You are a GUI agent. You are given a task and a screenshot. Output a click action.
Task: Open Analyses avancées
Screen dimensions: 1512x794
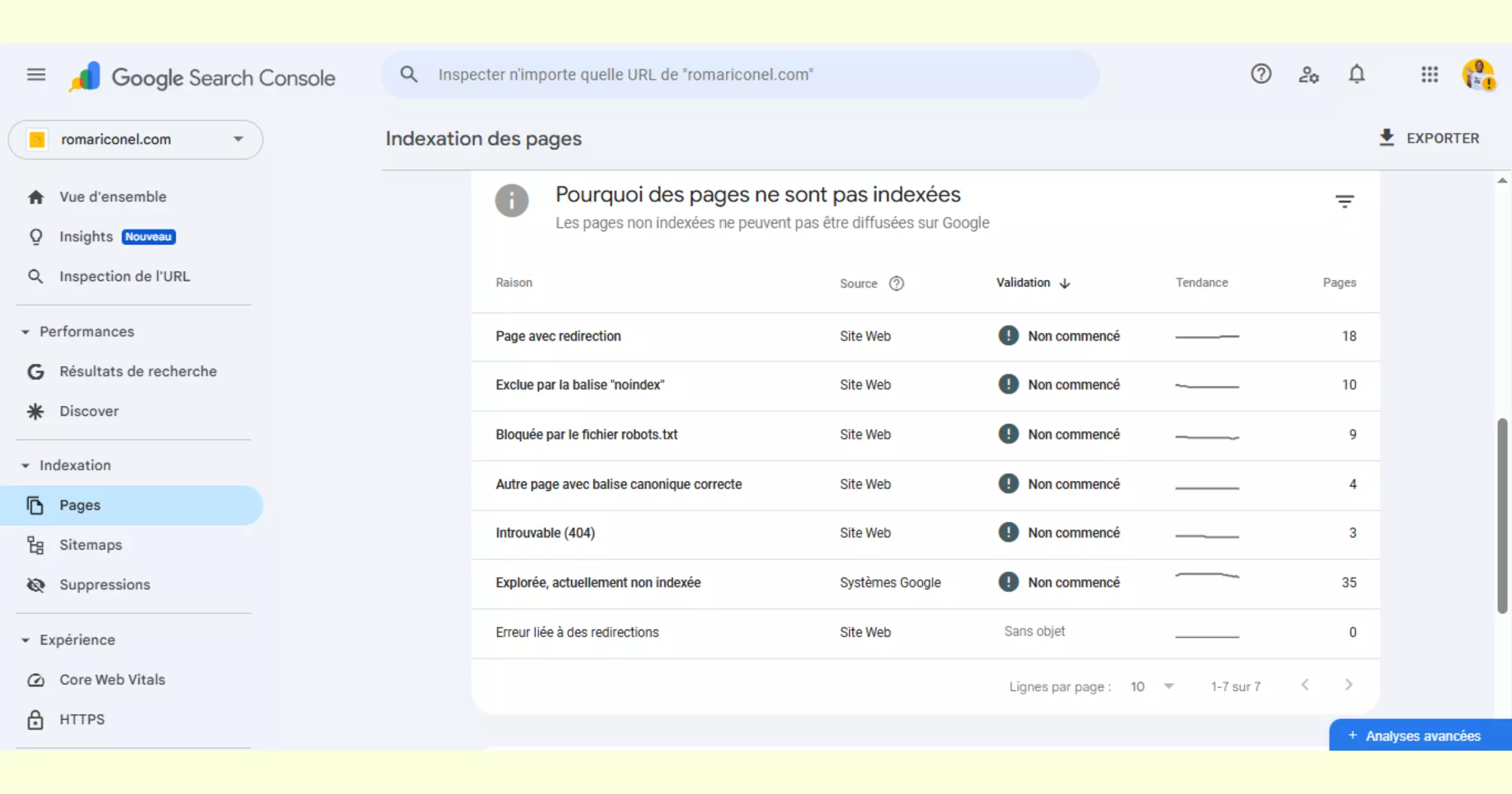[x=1418, y=735]
